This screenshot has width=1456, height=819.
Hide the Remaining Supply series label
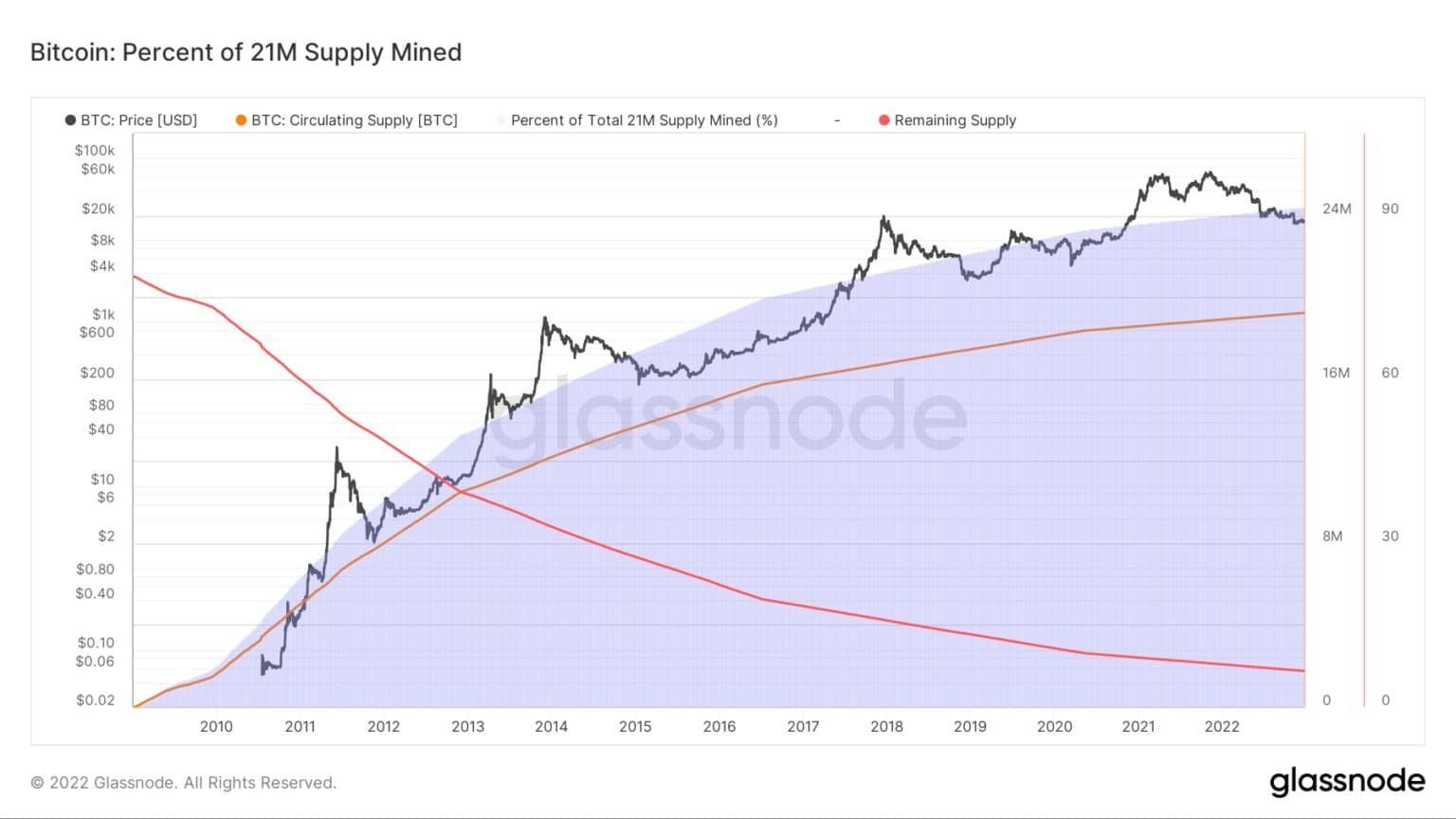tap(955, 120)
